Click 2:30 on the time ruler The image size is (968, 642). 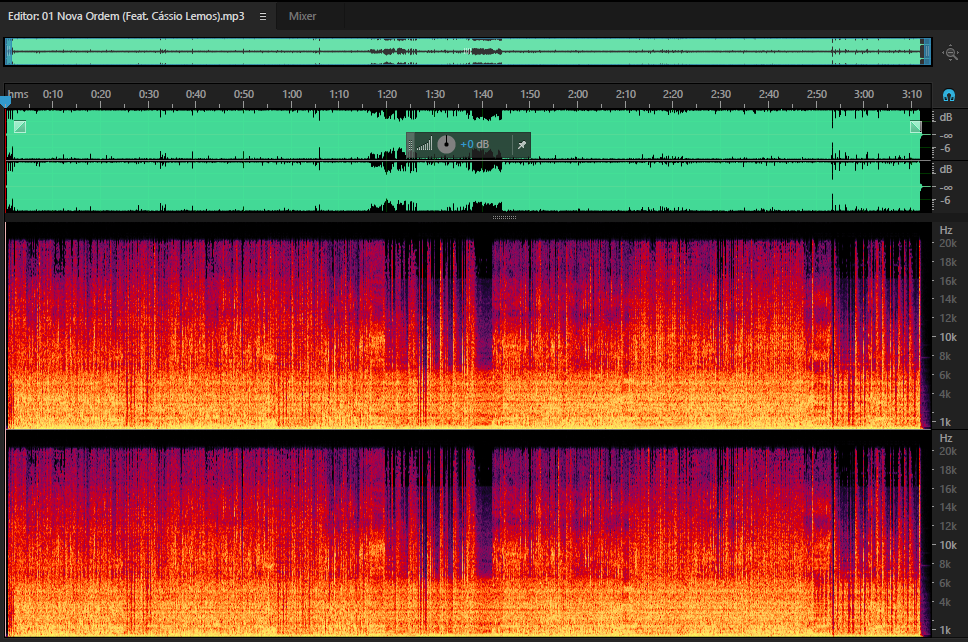[x=720, y=94]
